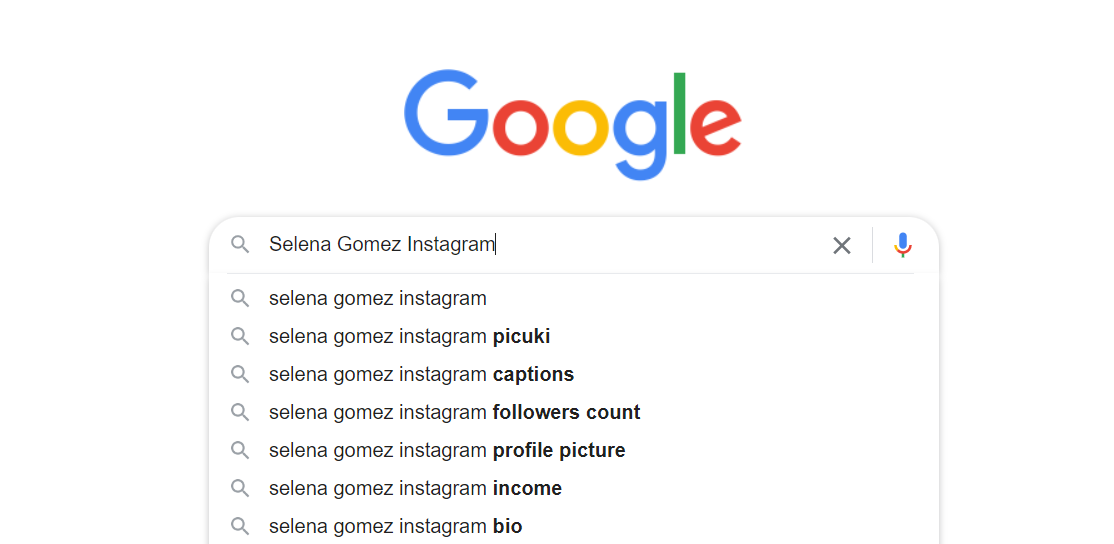Select the "selena gomez instagram income" suggestion
The width and height of the screenshot is (1114, 544).
415,488
